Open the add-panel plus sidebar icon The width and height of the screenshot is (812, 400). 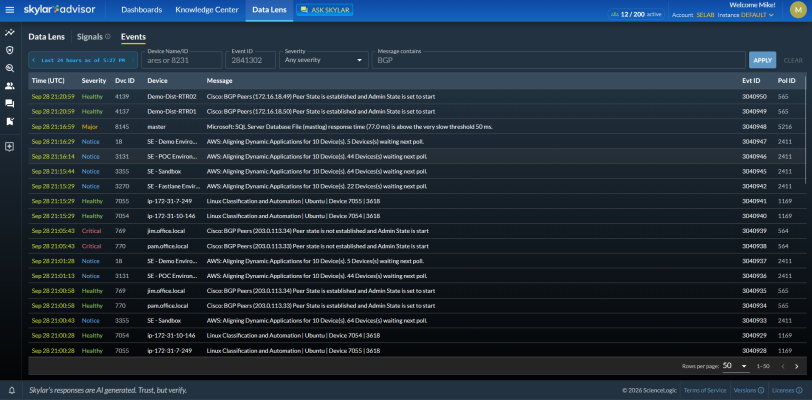coord(9,147)
